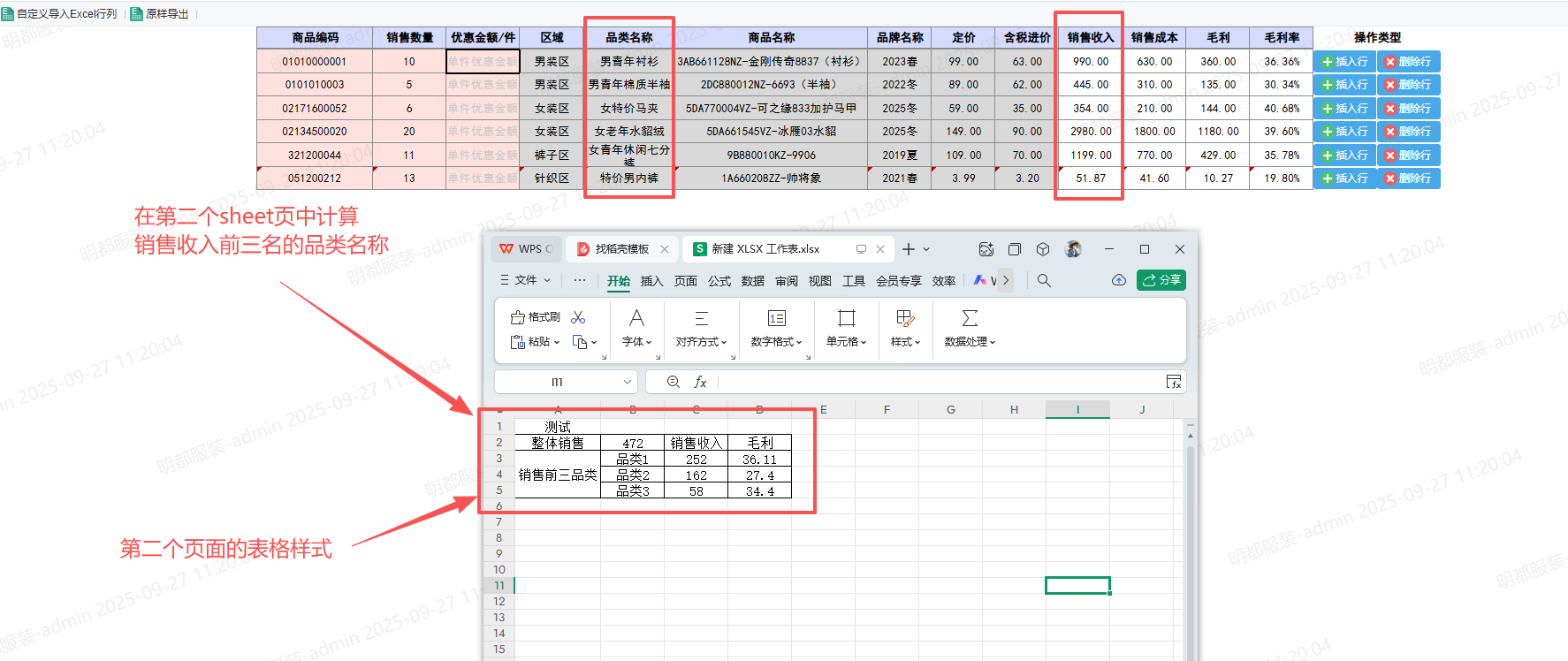Image resolution: width=1568 pixels, height=661 pixels.
Task: Click the 3D cube icon in the title bar
Action: pos(1043,249)
